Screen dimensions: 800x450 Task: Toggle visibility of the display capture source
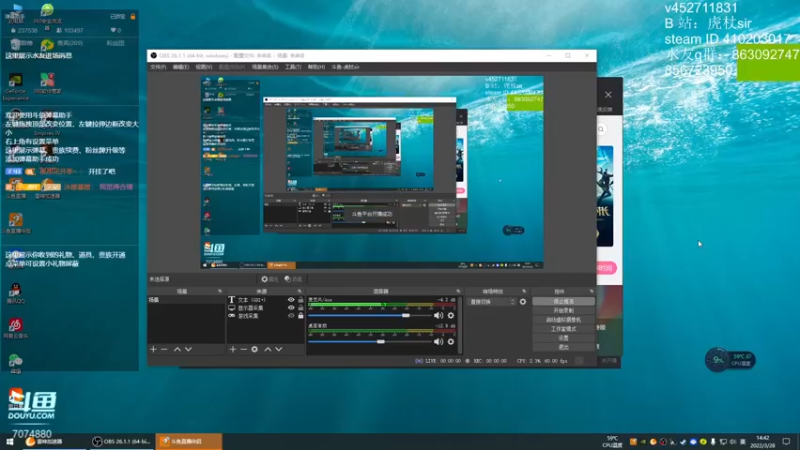[291, 308]
